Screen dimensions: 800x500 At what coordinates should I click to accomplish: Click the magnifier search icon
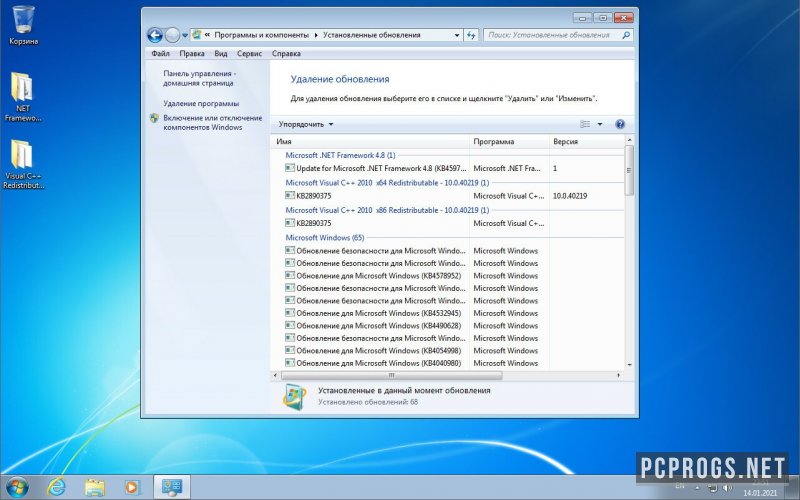click(626, 35)
